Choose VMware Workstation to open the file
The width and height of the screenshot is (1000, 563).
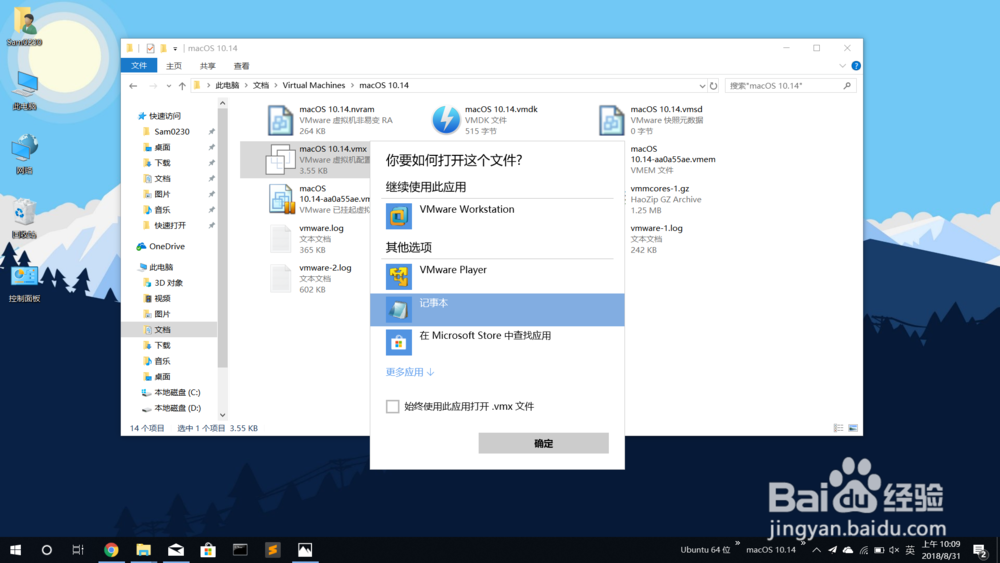pos(497,216)
